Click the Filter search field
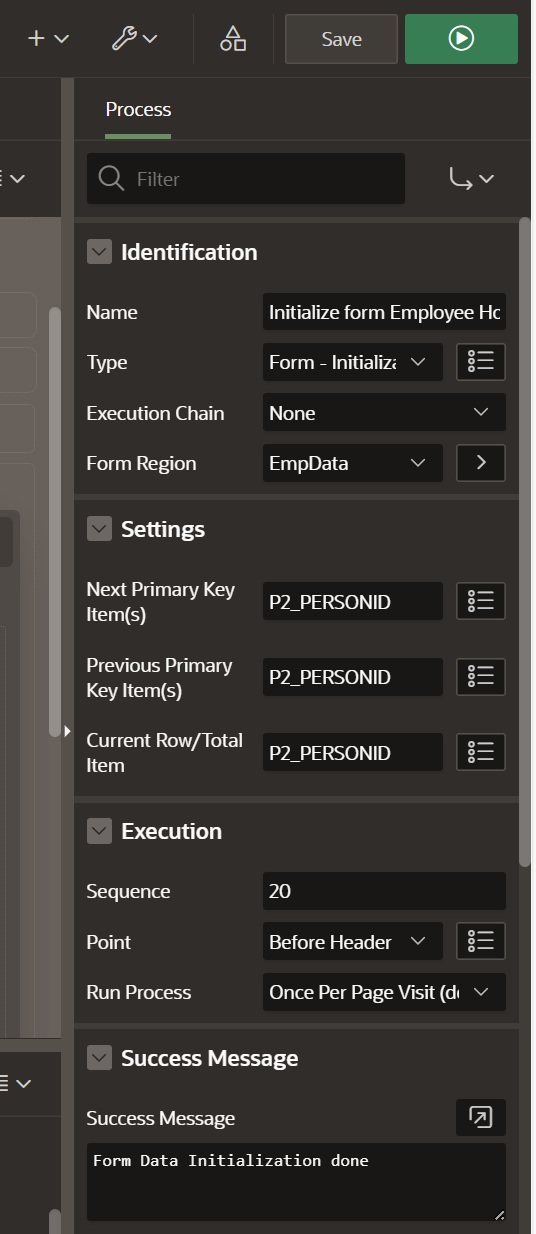The height and width of the screenshot is (1234, 536). [246, 179]
